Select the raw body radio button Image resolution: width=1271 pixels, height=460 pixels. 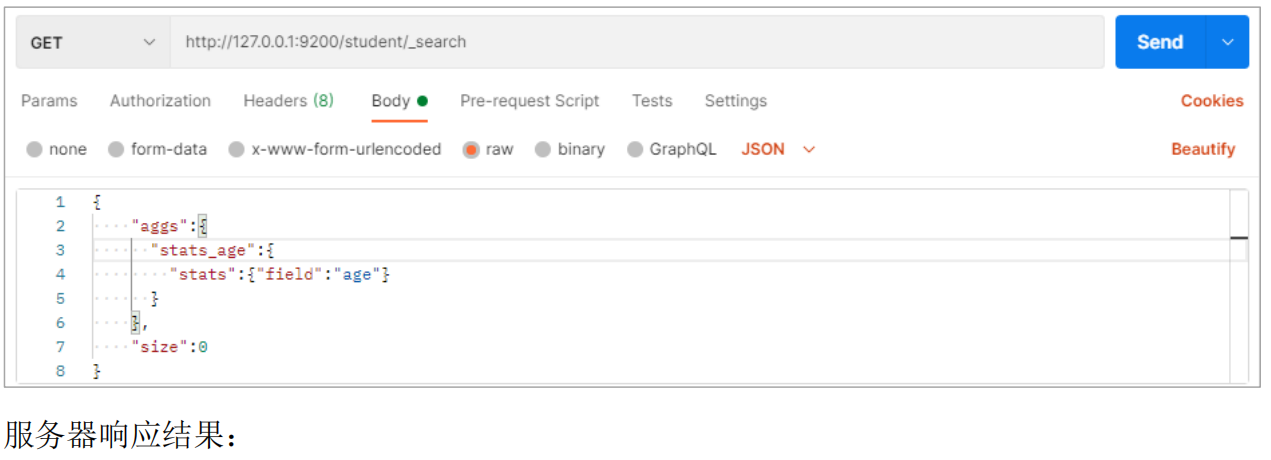pos(471,150)
